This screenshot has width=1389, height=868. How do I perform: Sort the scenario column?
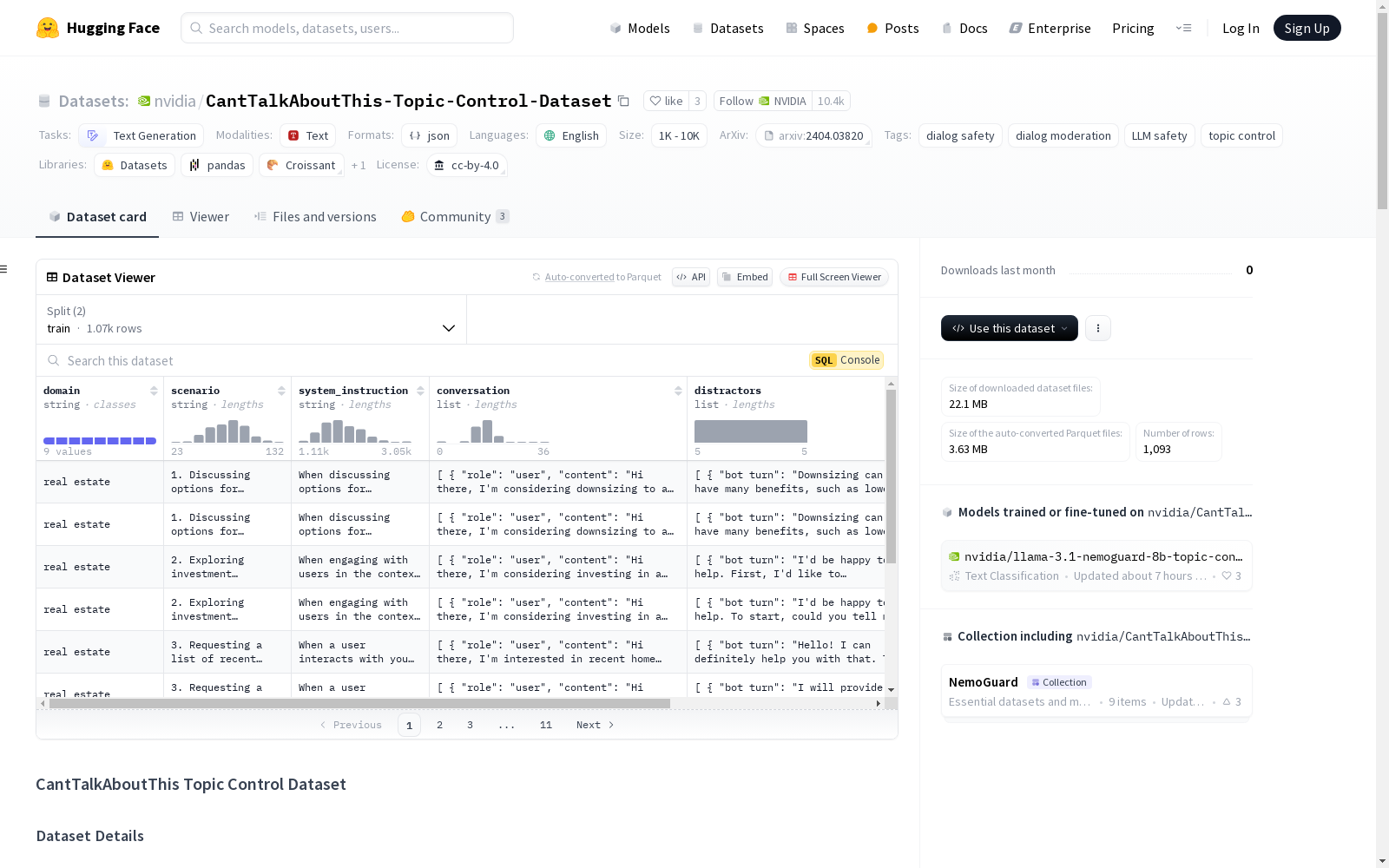click(x=281, y=391)
